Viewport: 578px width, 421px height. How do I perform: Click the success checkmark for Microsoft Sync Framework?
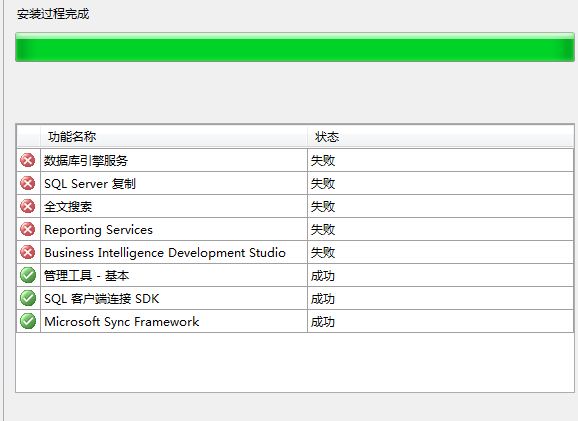[x=28, y=321]
